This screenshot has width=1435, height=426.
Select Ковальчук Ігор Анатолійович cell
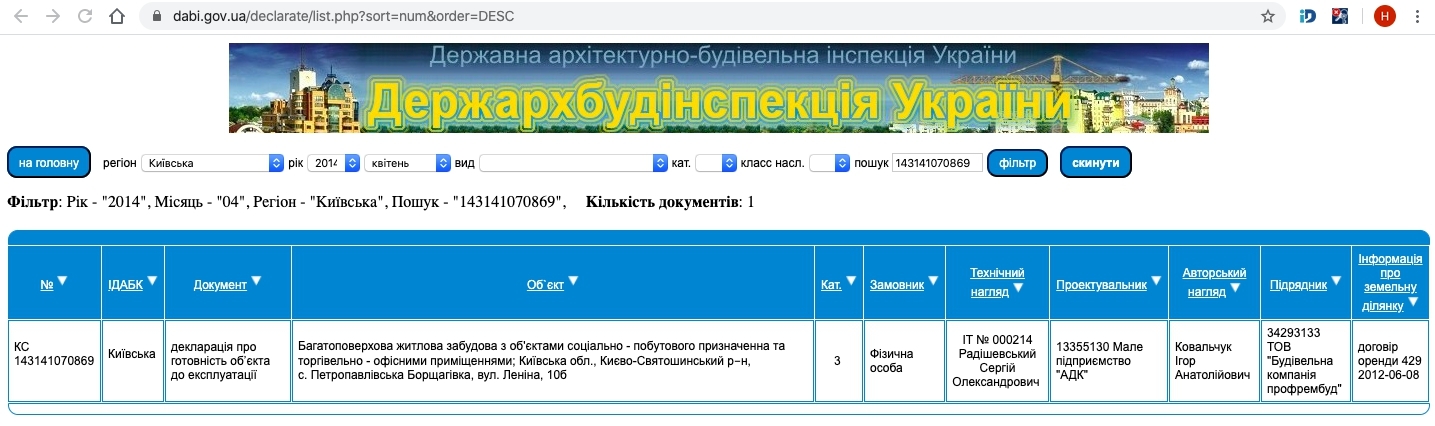(1214, 360)
